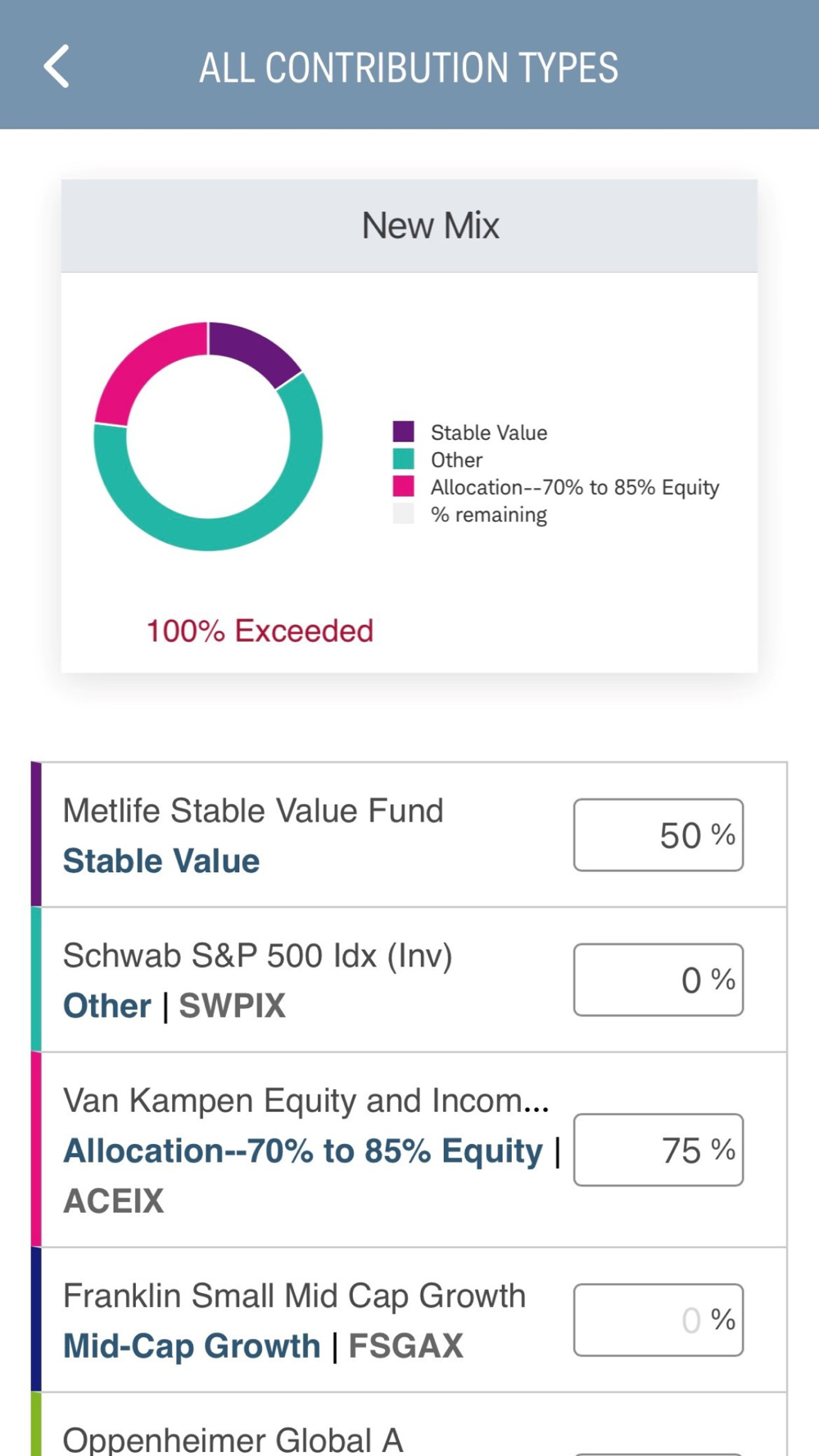Click the teal Other legend swatch
This screenshot has height=1456, width=819.
click(404, 459)
